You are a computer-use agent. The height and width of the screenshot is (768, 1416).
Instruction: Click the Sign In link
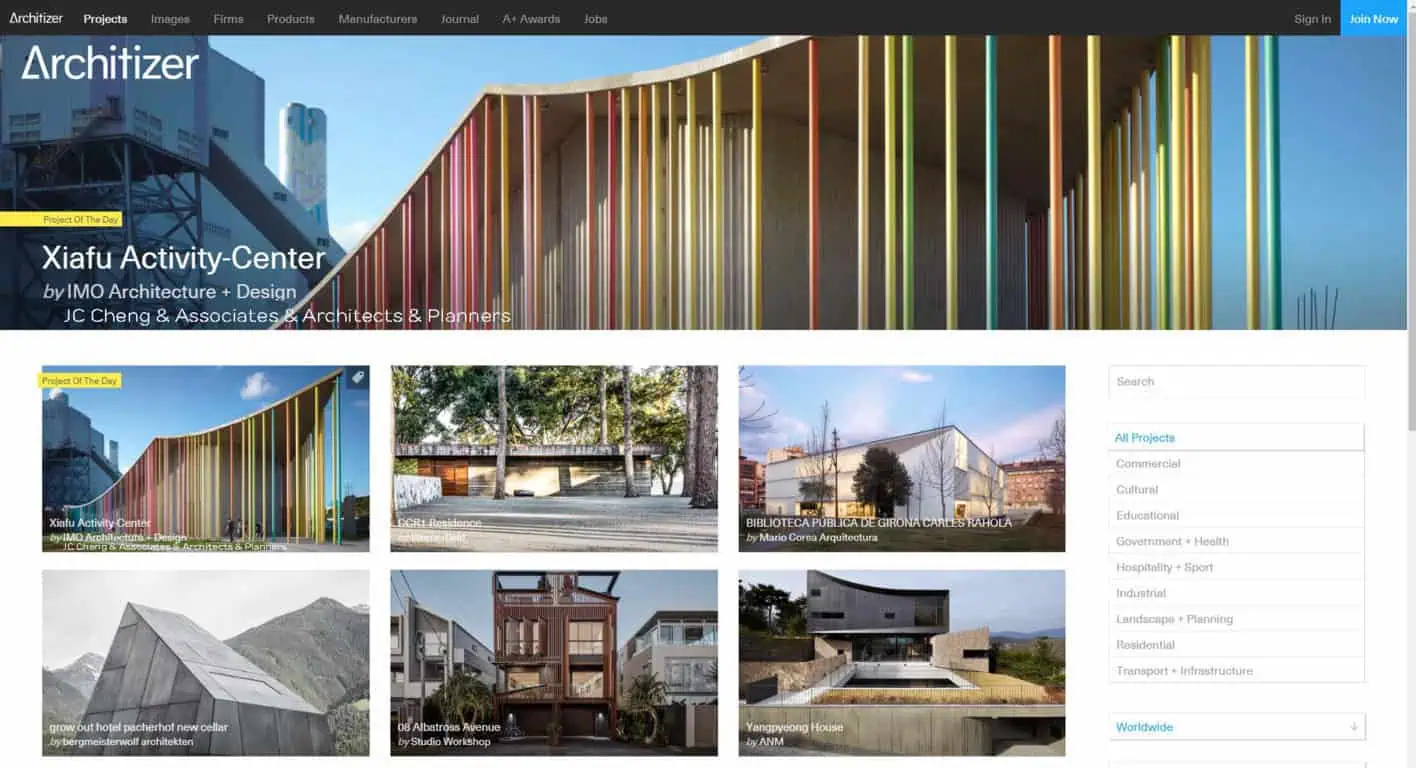coord(1312,19)
